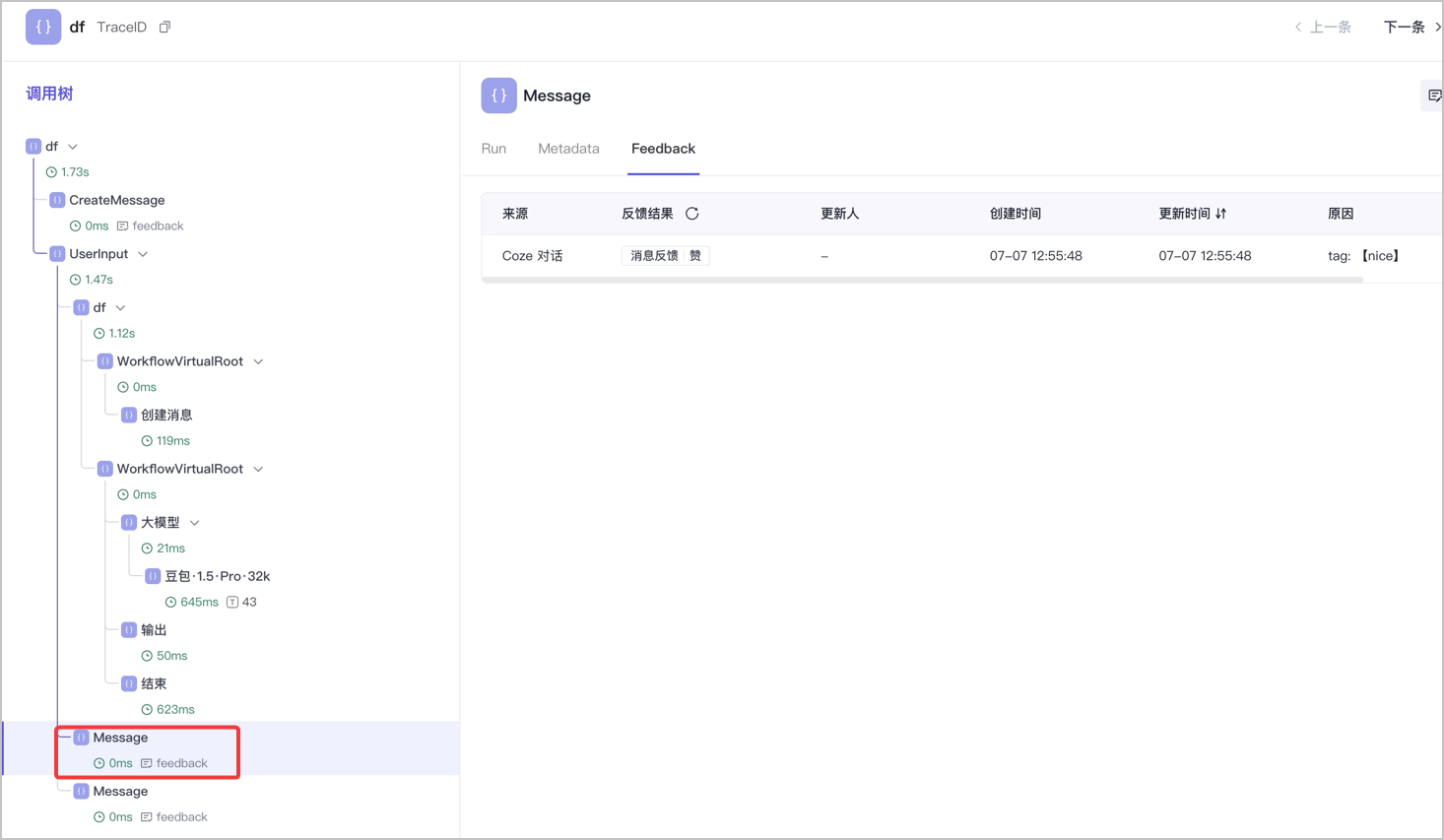This screenshot has width=1444, height=840.
Task: Copy the TraceID with the copy icon
Action: [x=164, y=28]
